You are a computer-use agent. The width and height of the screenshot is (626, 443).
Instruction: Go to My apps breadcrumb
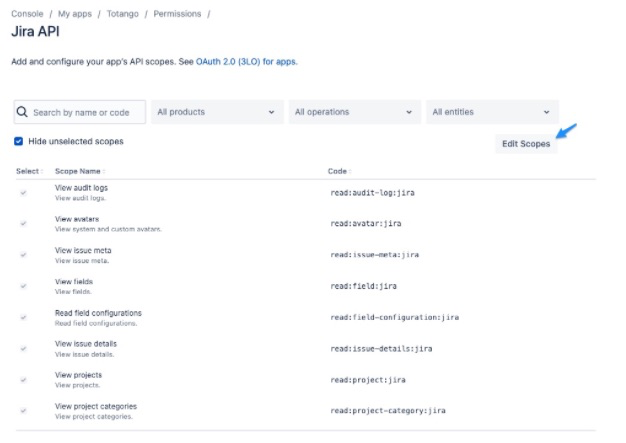75,14
